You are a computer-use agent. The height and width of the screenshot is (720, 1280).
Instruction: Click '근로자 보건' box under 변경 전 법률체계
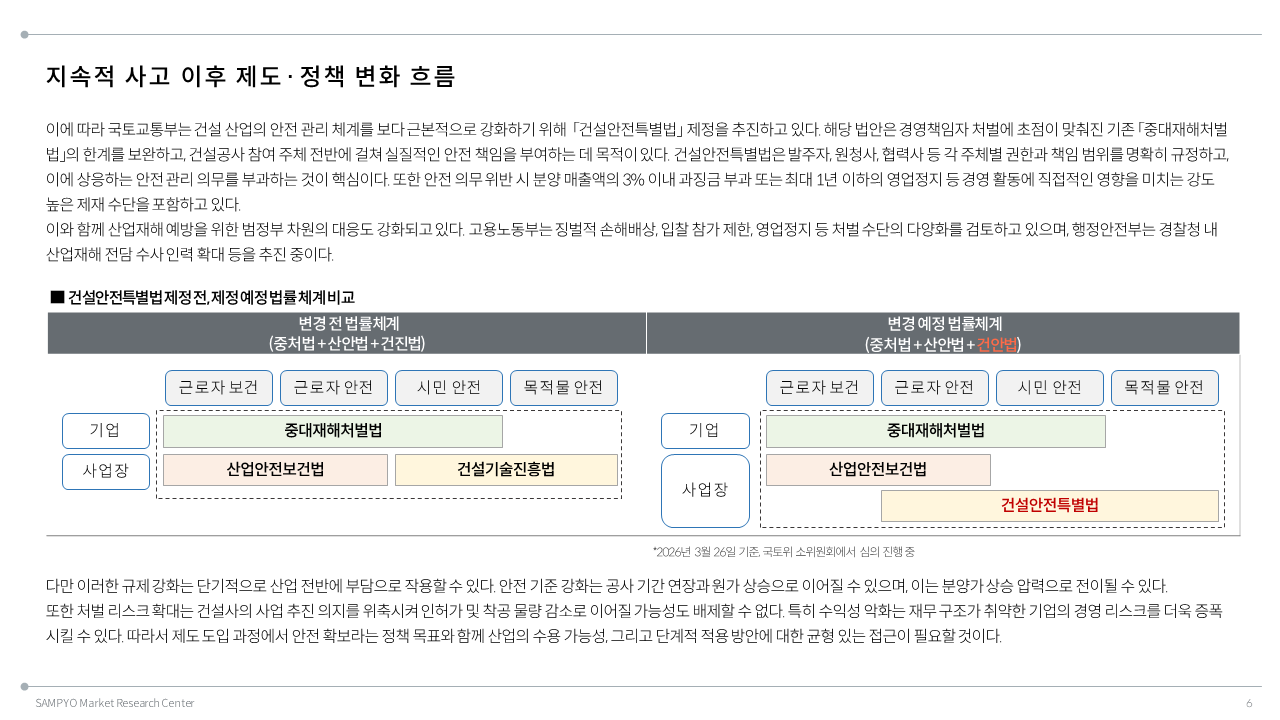(218, 388)
